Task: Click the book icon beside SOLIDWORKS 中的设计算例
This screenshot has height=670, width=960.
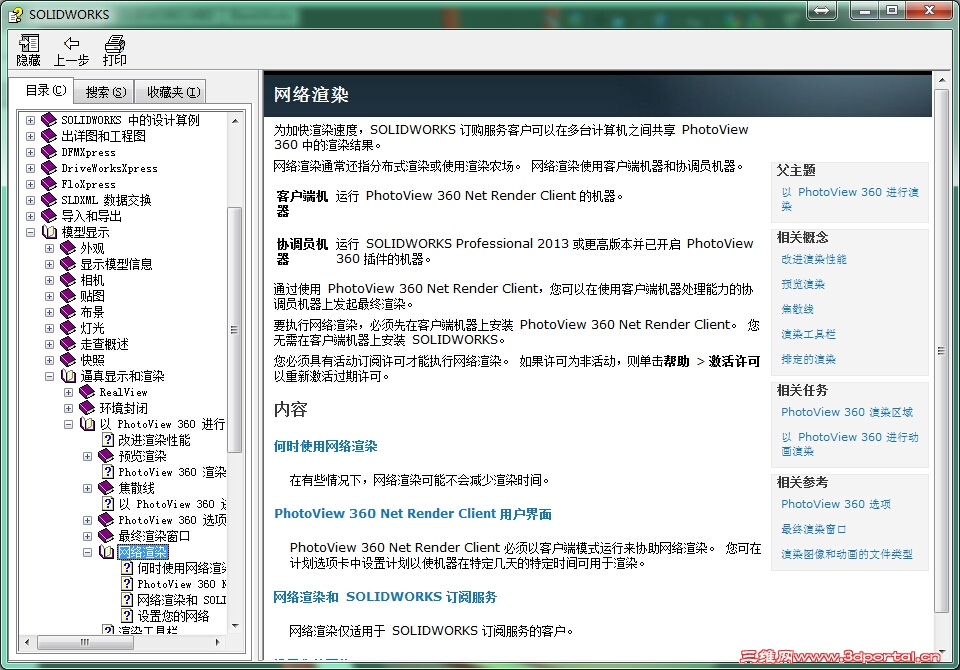Action: [x=49, y=120]
